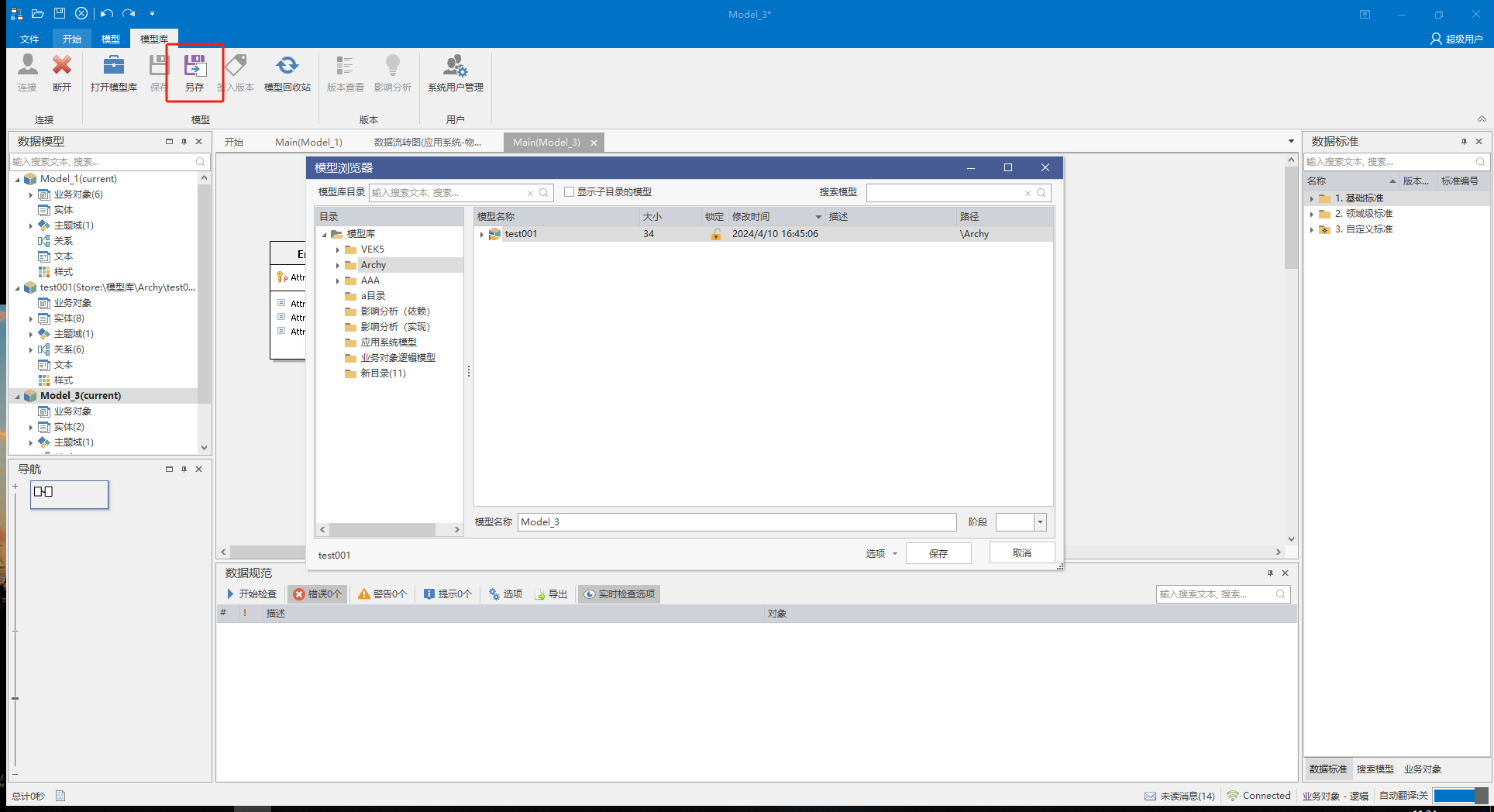Toggle 实时检查选项 button
This screenshot has height=812, width=1494.
click(619, 594)
